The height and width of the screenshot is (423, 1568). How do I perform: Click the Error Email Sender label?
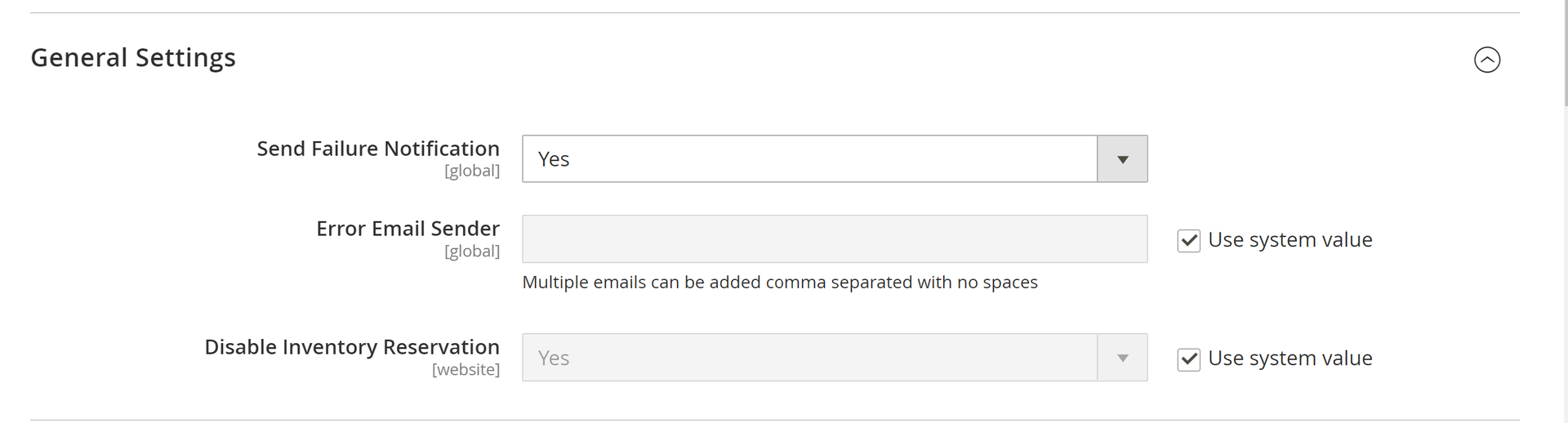(408, 229)
